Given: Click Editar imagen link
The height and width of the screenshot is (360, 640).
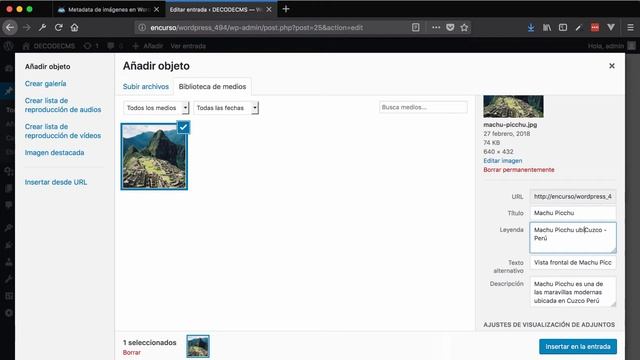Looking at the screenshot, I should click(x=502, y=161).
